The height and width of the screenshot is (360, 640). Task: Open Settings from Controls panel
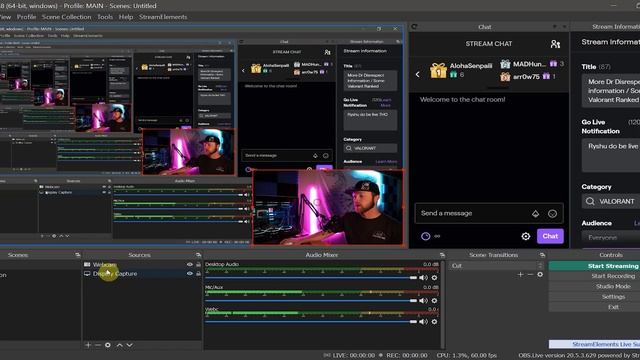pos(594,297)
